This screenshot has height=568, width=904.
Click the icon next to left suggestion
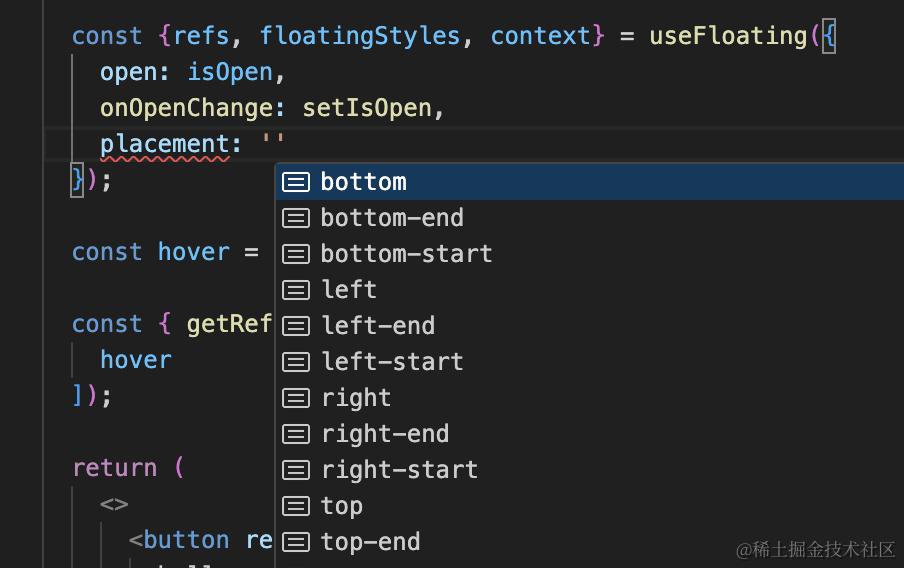point(295,290)
